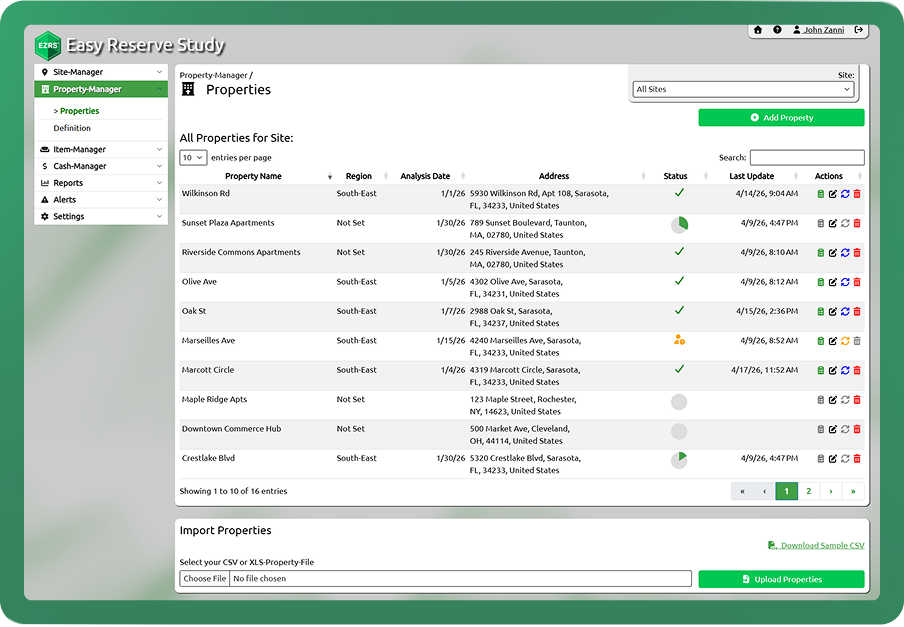Edit the Sunset Plaza Apartments row
904x627 pixels.
click(833, 224)
